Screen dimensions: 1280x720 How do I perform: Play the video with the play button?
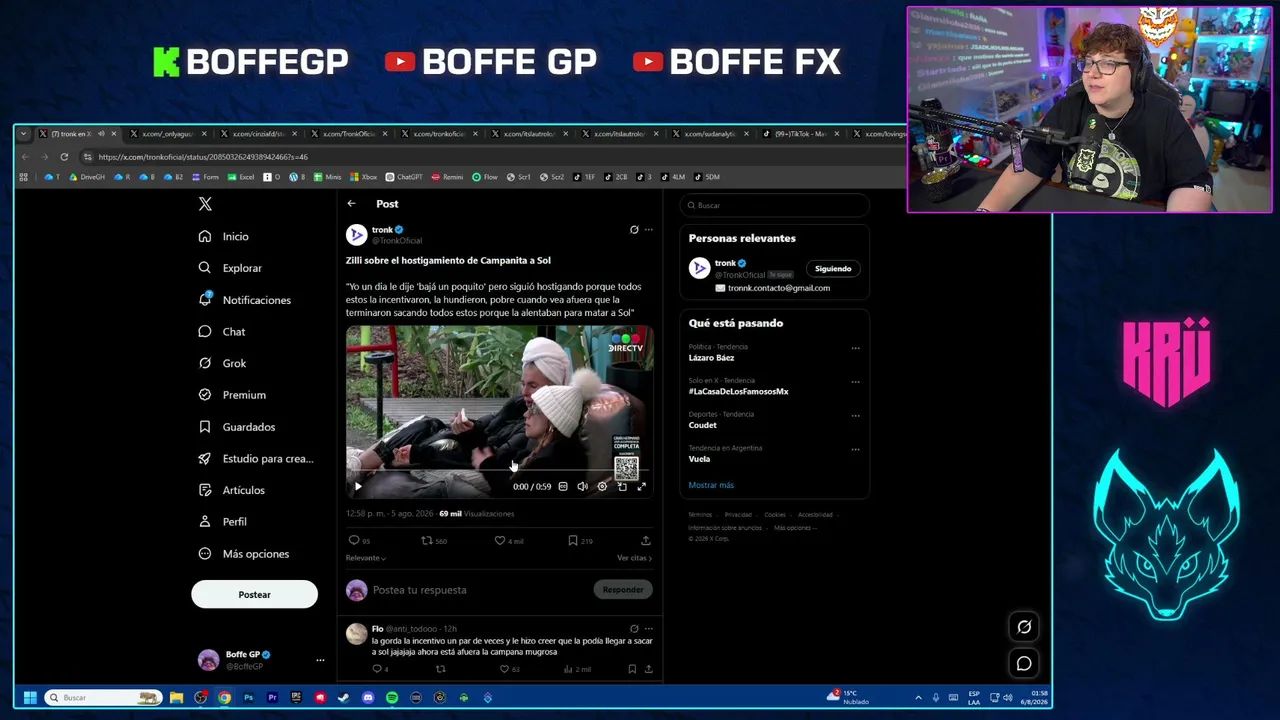click(358, 487)
